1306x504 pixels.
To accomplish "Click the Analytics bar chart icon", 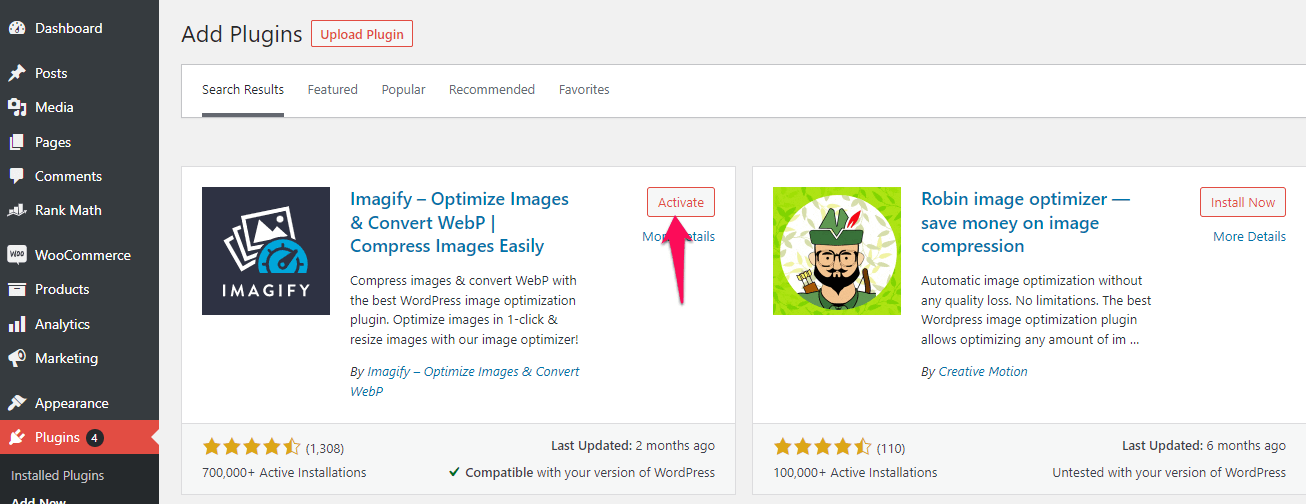I will [x=17, y=324].
